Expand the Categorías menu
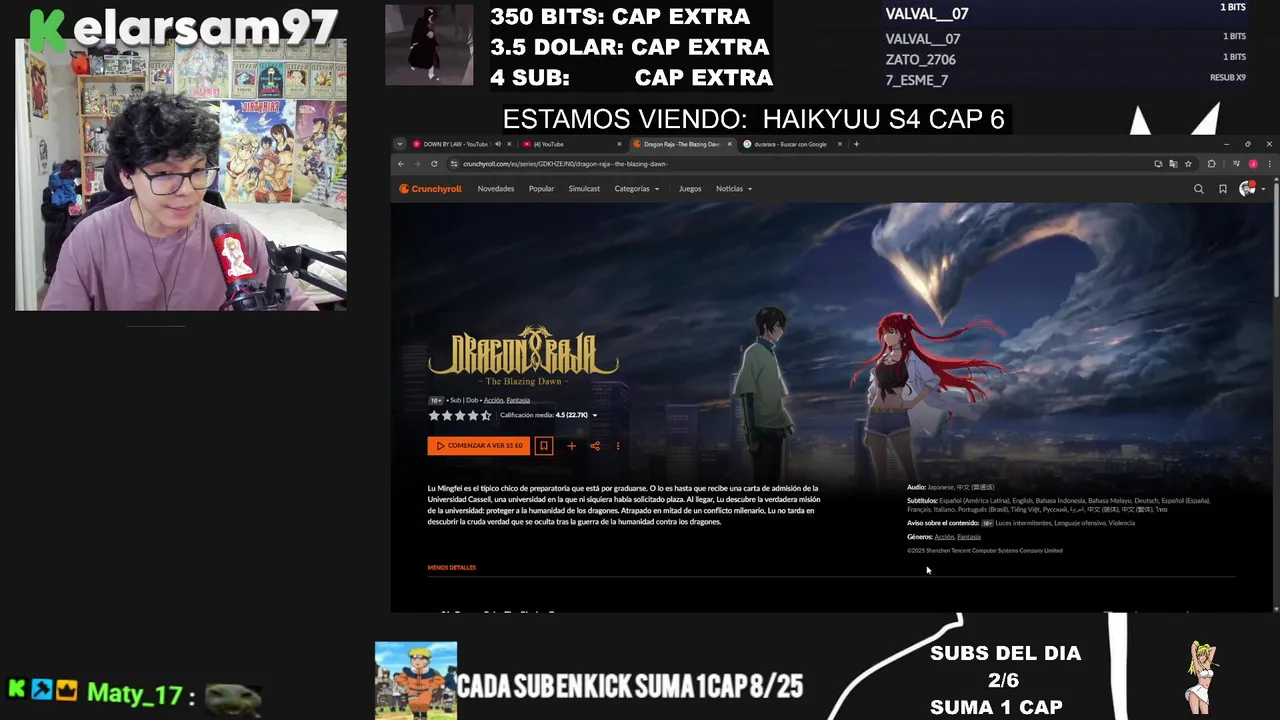 [x=637, y=189]
